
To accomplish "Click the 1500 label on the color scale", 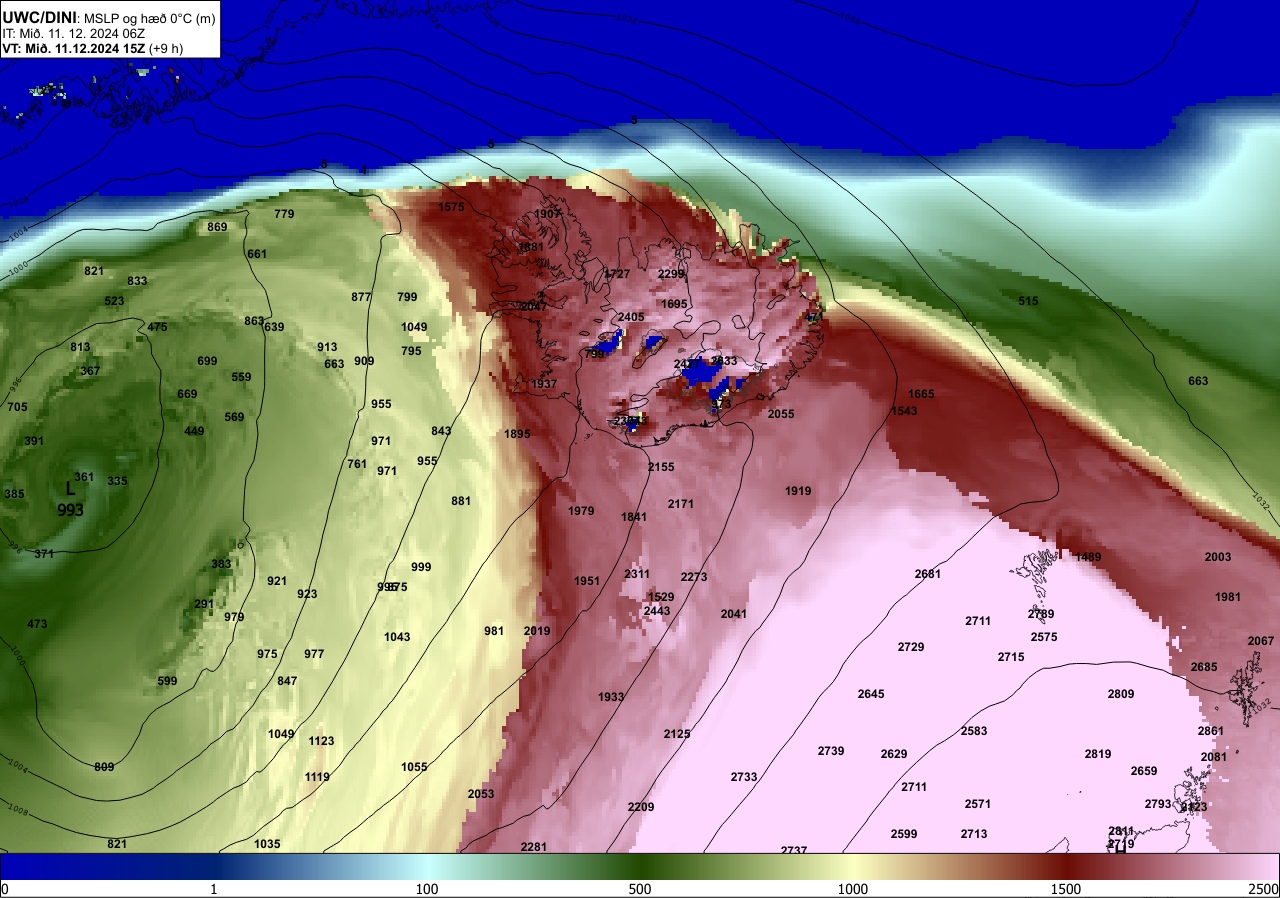I will [x=1066, y=889].
